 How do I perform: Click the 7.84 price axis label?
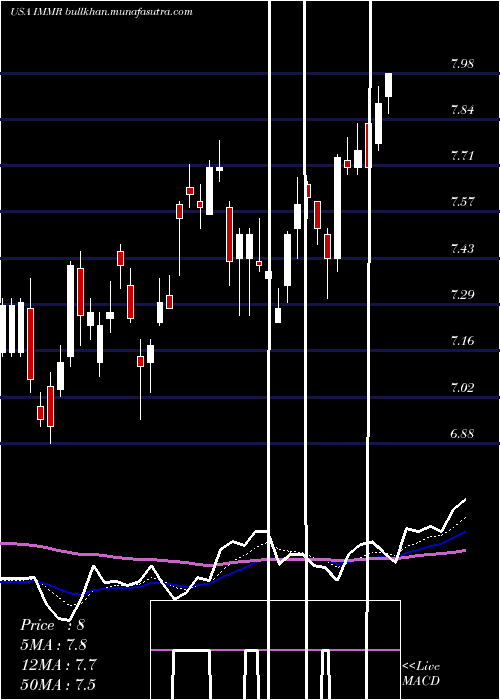pyautogui.click(x=462, y=109)
